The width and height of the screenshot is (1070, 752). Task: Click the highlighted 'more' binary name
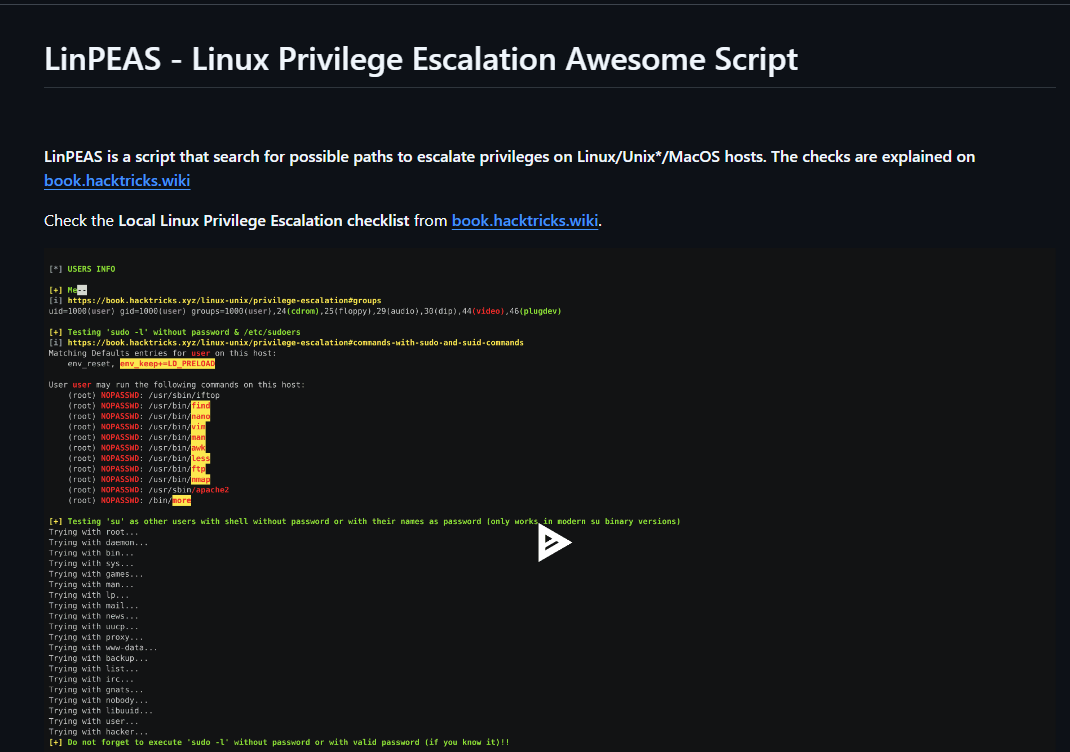(x=180, y=500)
